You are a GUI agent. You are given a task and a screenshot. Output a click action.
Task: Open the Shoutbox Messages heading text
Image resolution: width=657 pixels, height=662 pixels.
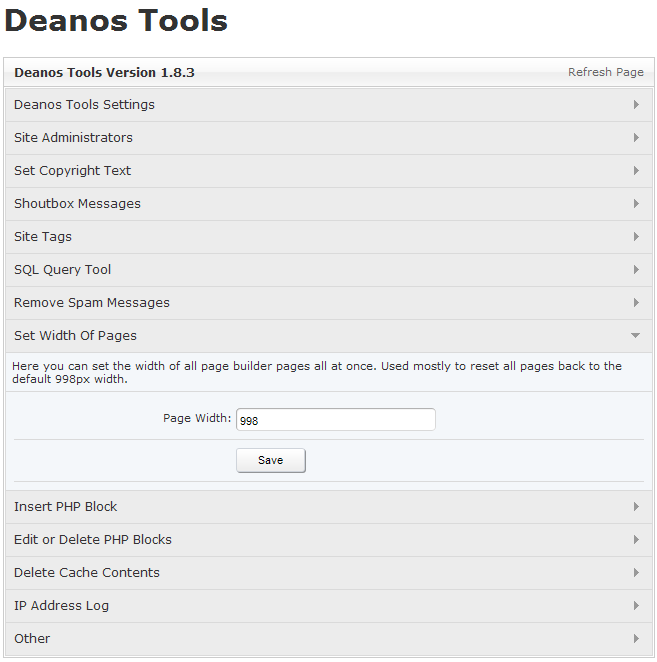(x=77, y=204)
